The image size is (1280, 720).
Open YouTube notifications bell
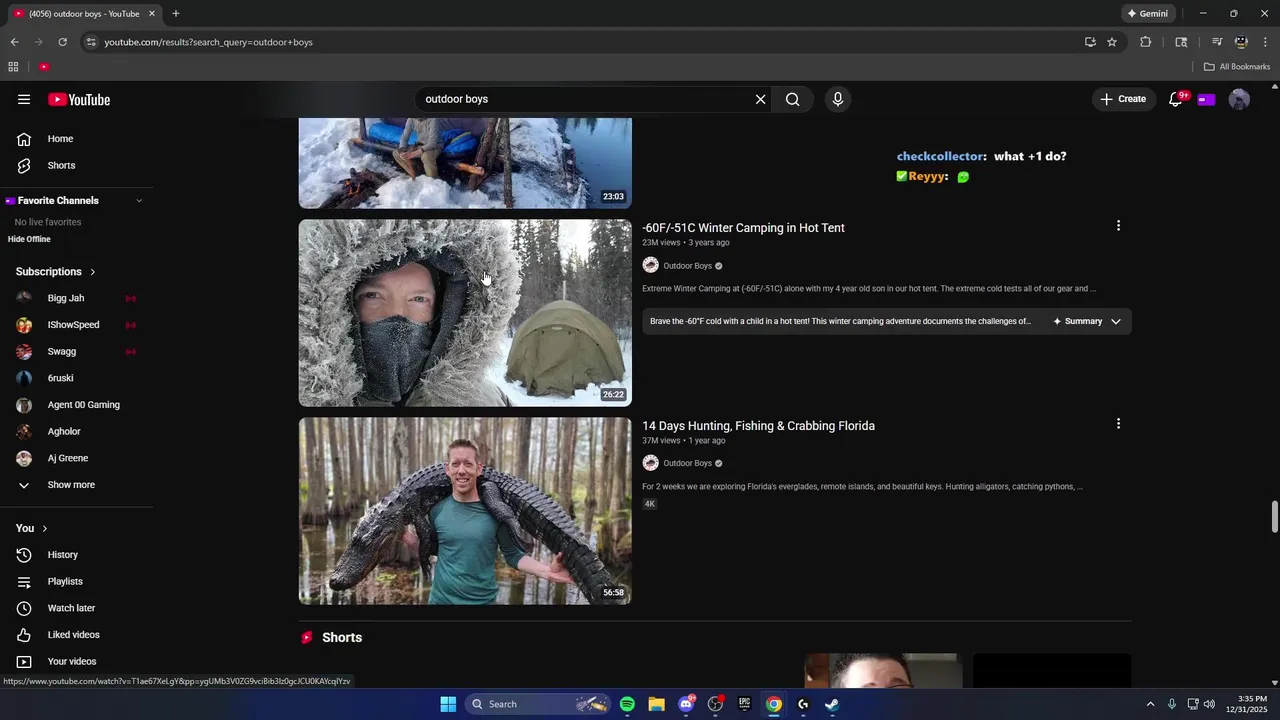point(1176,99)
